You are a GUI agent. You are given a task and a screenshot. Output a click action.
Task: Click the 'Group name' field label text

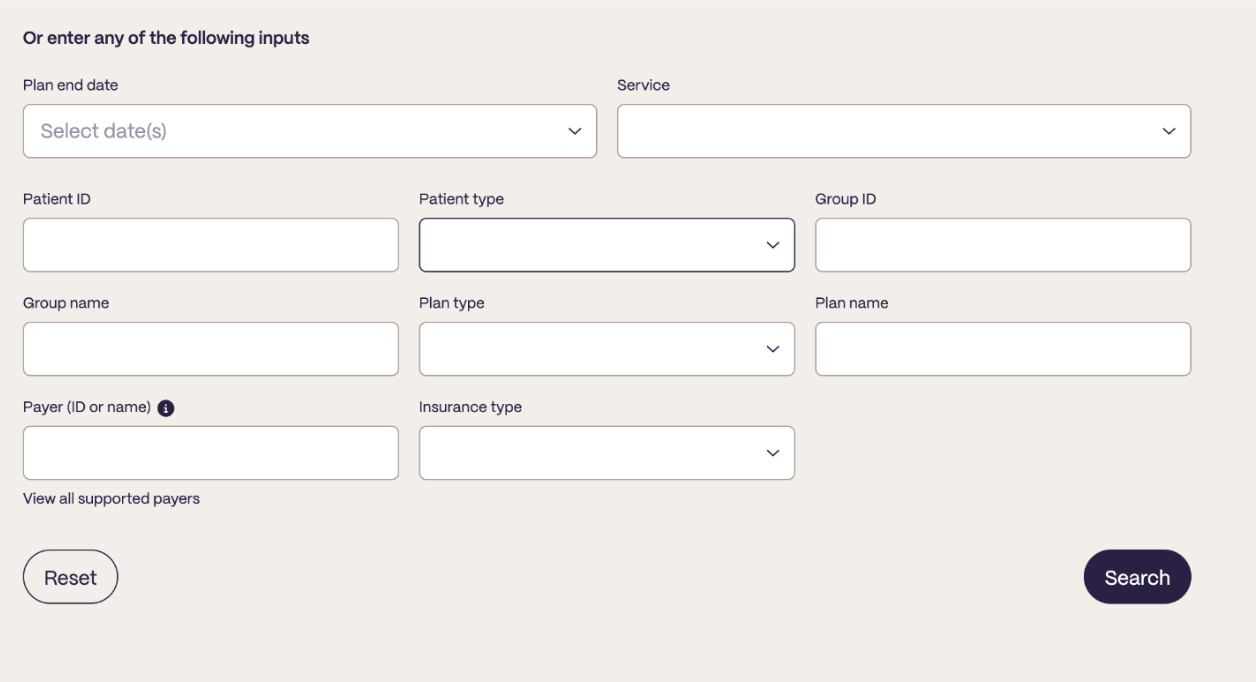pos(66,303)
